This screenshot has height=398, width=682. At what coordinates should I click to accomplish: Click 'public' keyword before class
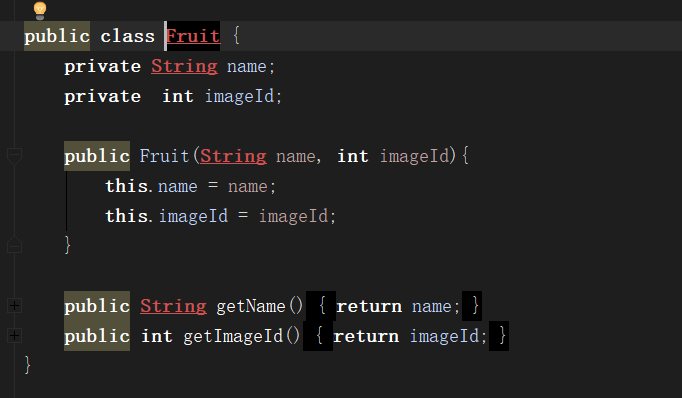pos(57,36)
